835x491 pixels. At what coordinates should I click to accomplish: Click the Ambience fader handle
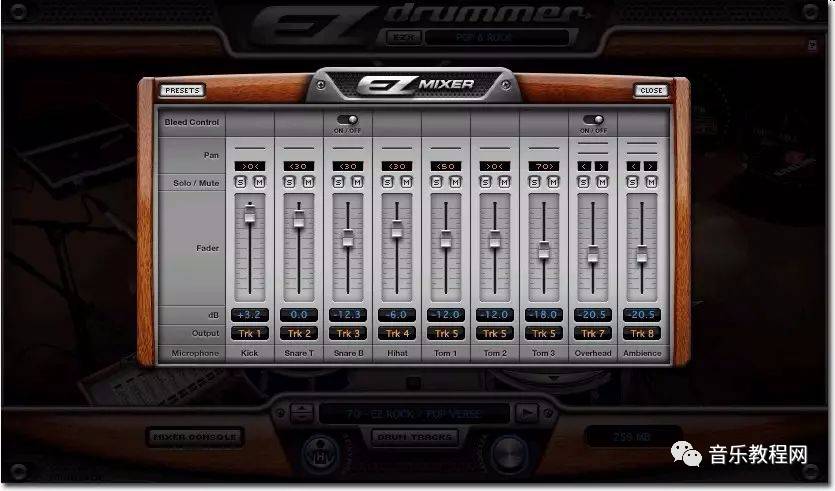(x=642, y=254)
